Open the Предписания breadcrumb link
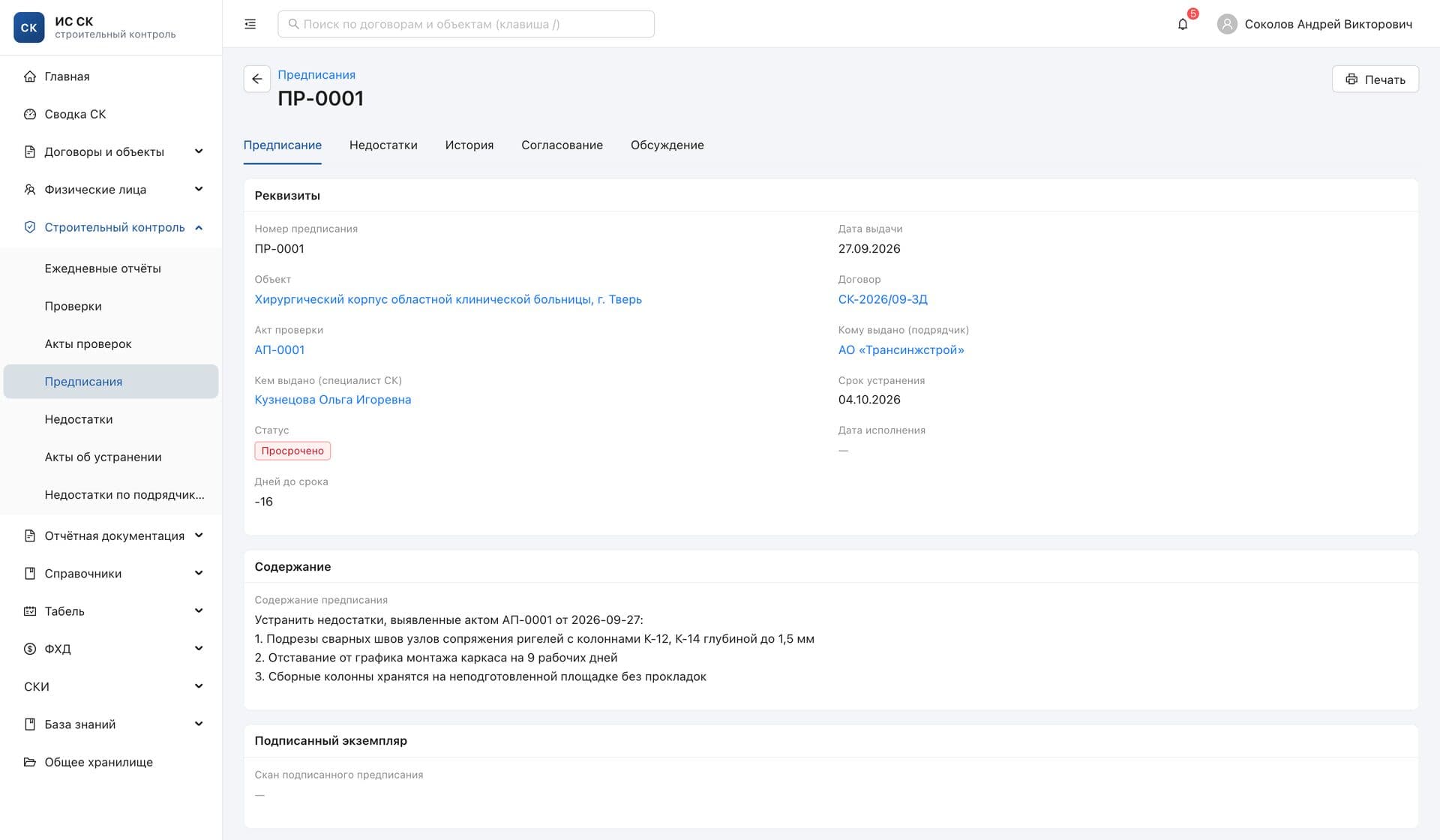The image size is (1440, 840). [316, 75]
